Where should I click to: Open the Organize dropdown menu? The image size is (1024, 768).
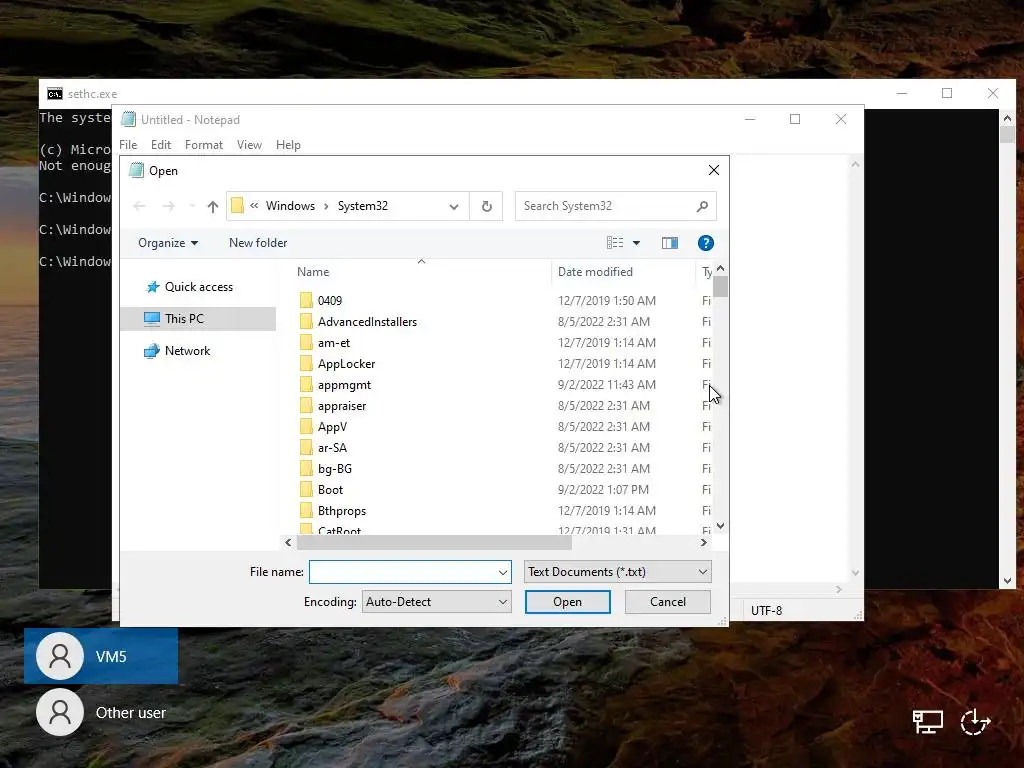pos(168,243)
